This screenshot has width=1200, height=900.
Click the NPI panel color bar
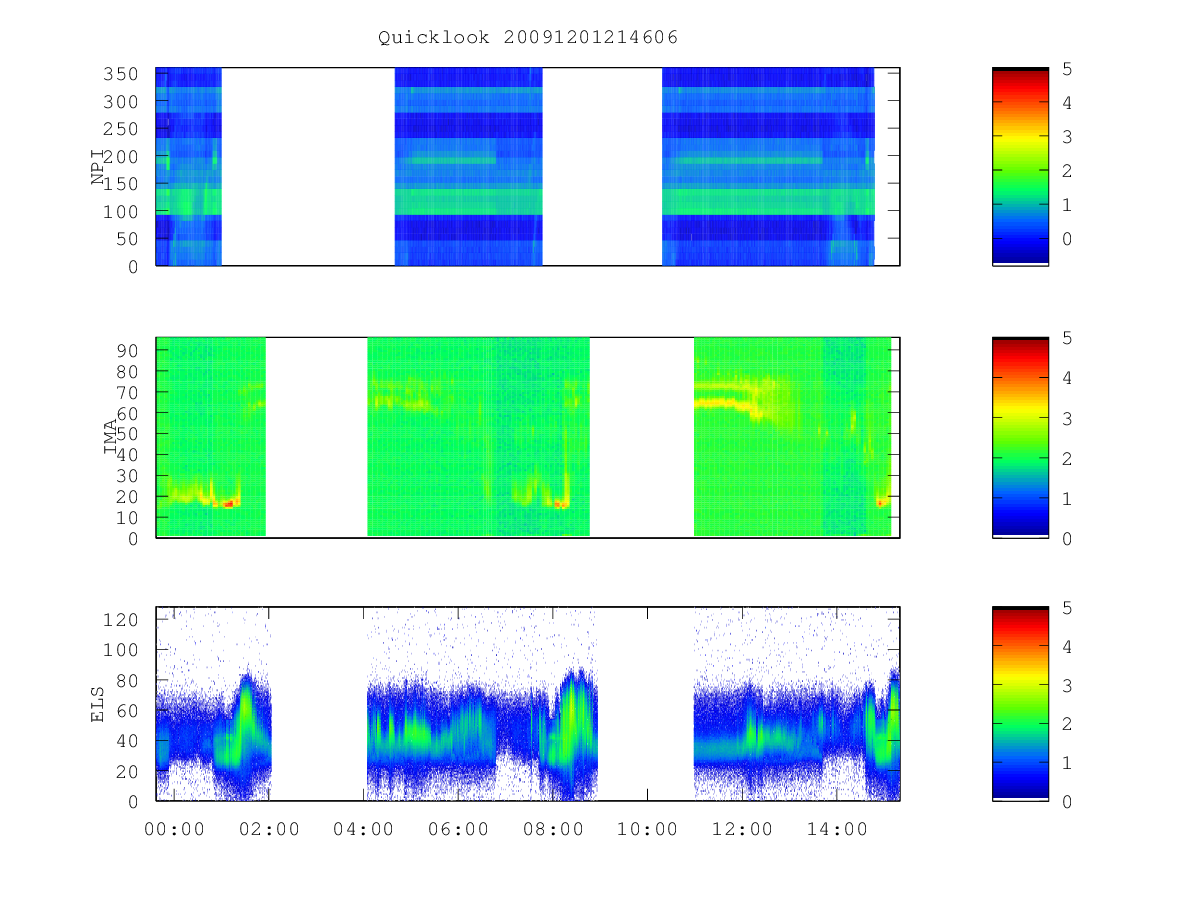click(x=1020, y=166)
